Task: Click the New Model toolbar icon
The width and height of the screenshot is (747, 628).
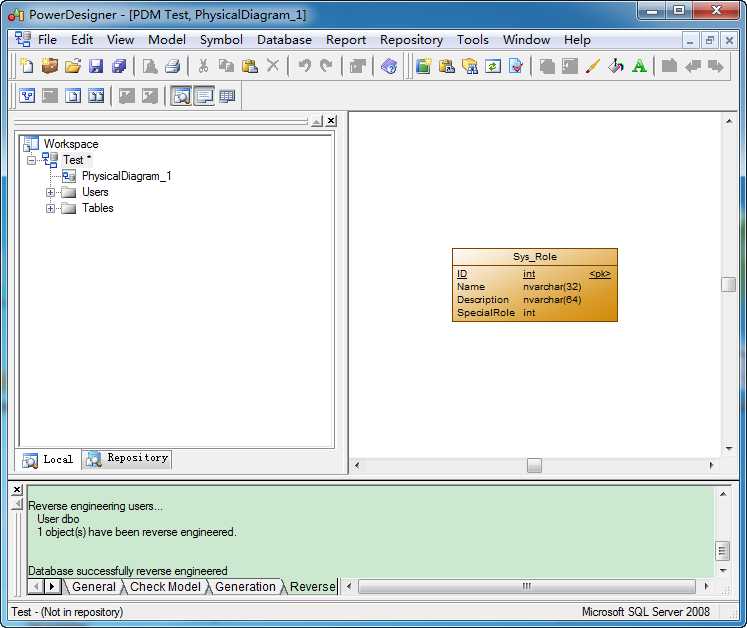Action: (27, 66)
